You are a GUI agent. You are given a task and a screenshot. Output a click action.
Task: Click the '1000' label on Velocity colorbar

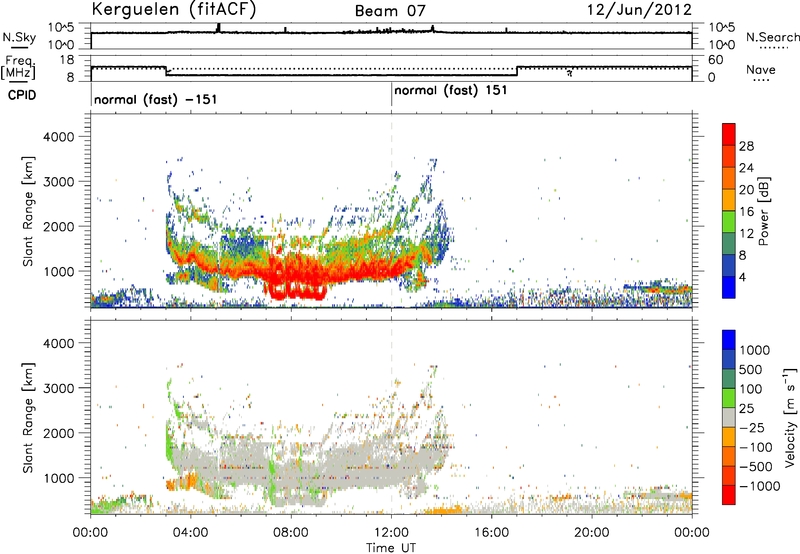pos(755,350)
